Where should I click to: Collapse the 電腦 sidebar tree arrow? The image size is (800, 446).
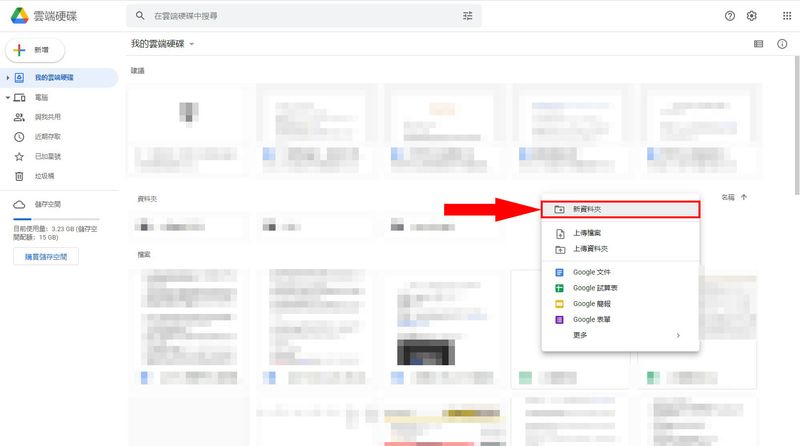(8, 97)
